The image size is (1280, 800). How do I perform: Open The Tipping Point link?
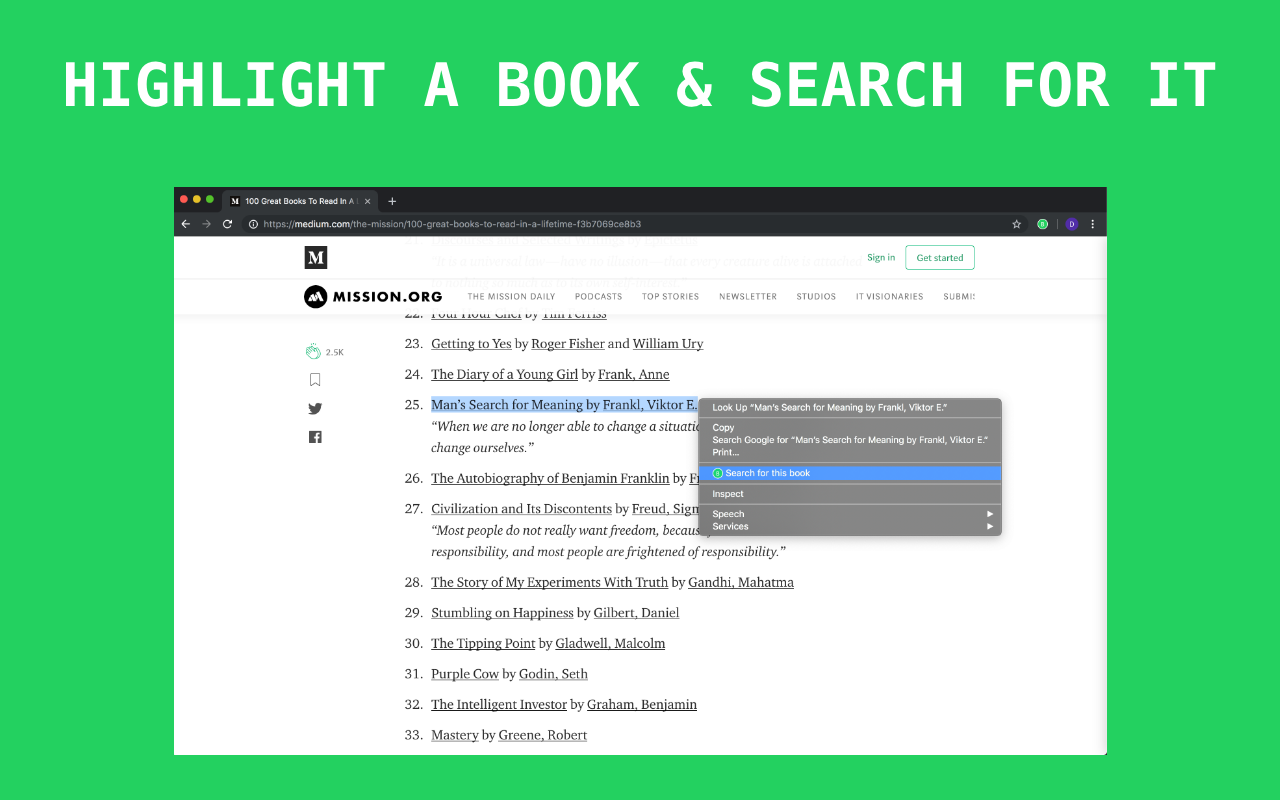coord(483,643)
